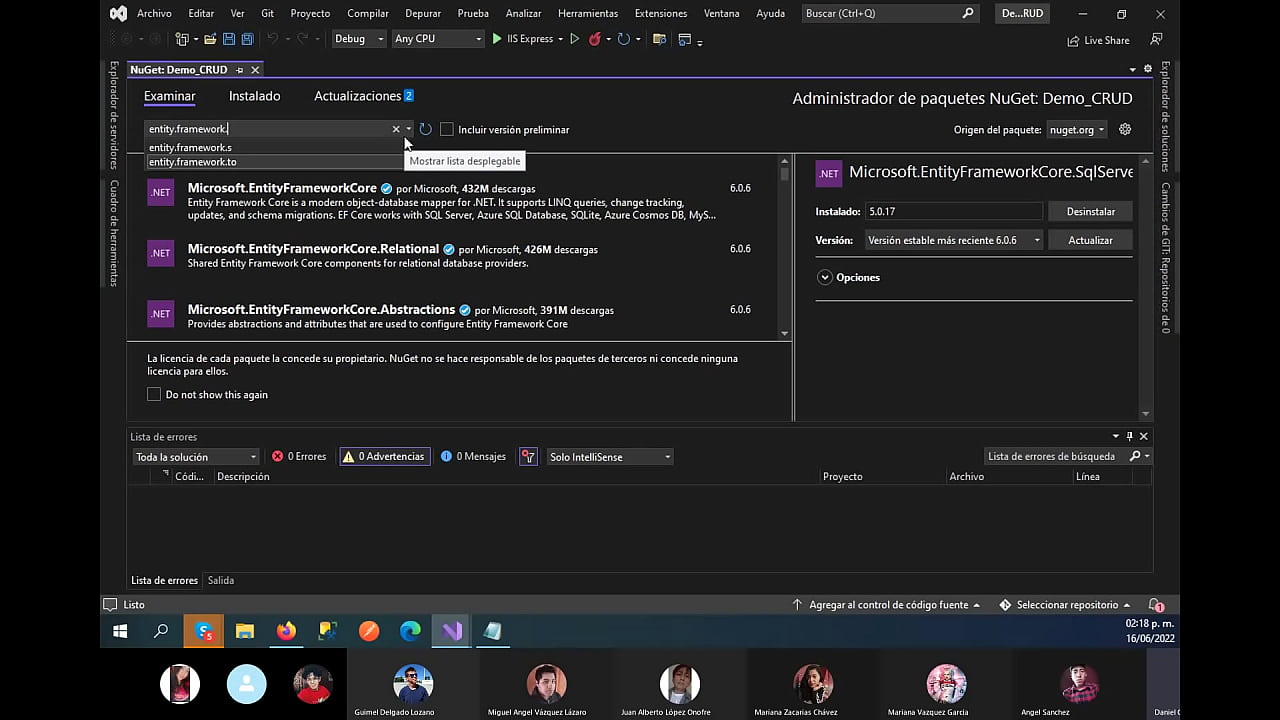Viewport: 1280px width, 720px height.
Task: Switch to the Instalado tab
Action: pyautogui.click(x=254, y=95)
